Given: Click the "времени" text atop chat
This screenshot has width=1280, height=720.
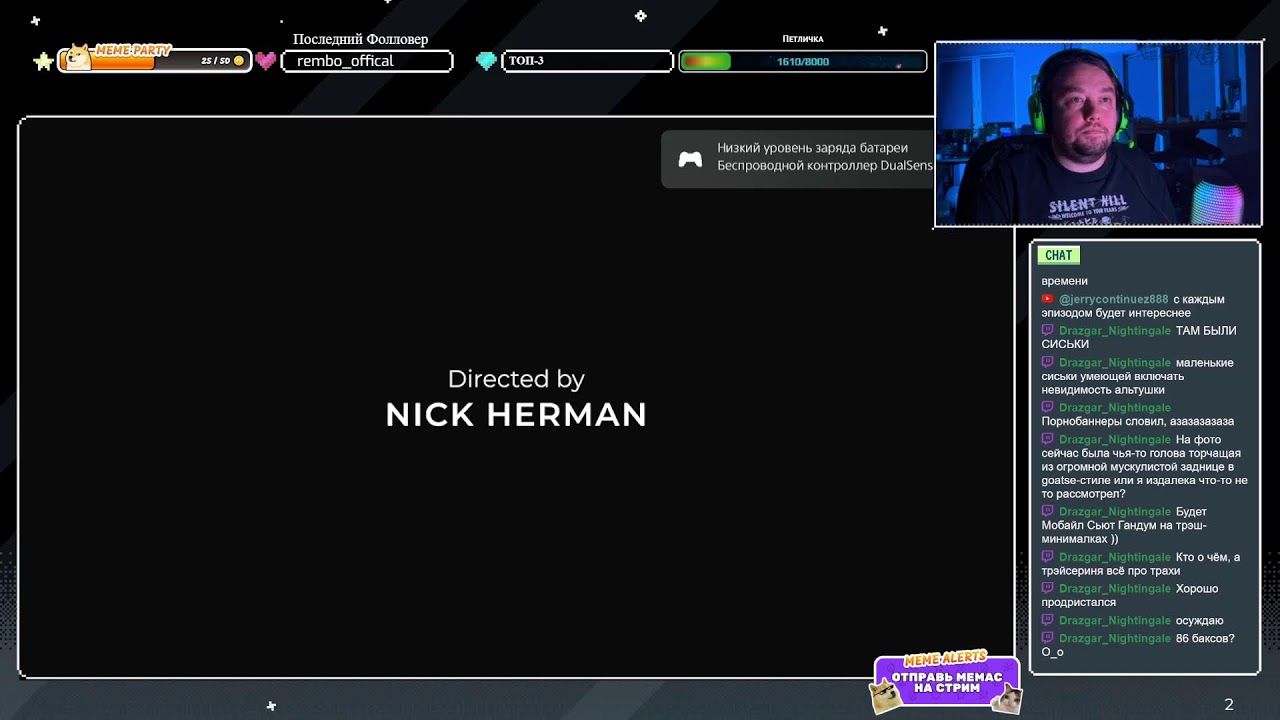Looking at the screenshot, I should [x=1064, y=281].
